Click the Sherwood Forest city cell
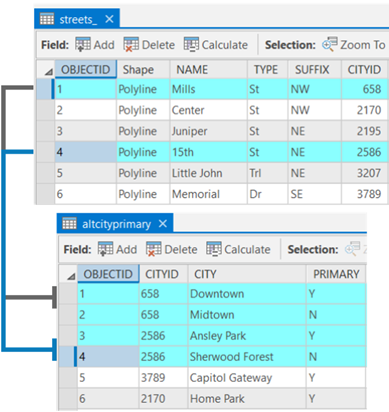The image size is (389, 412). click(x=247, y=357)
